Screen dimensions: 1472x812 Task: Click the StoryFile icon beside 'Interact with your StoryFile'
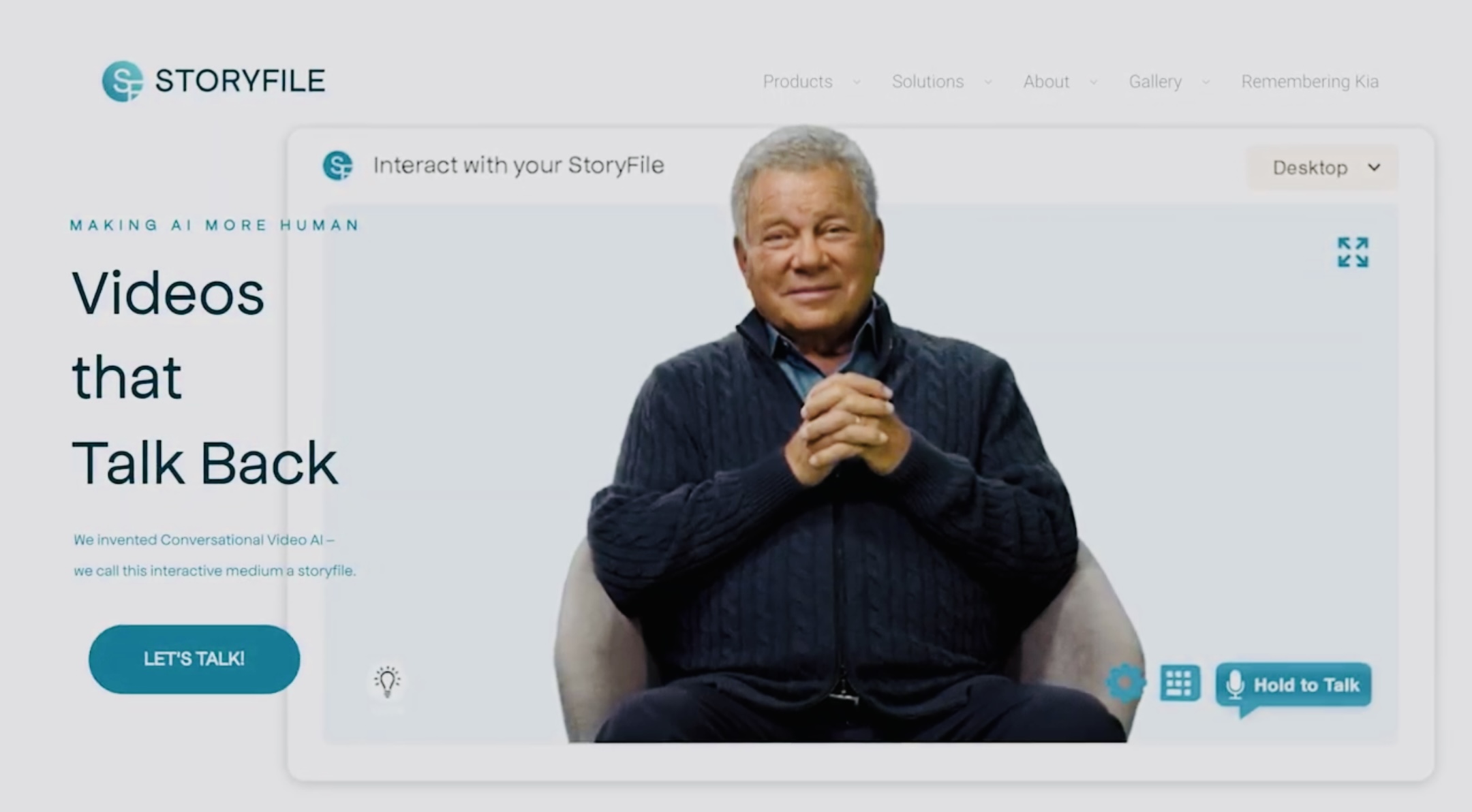[339, 166]
